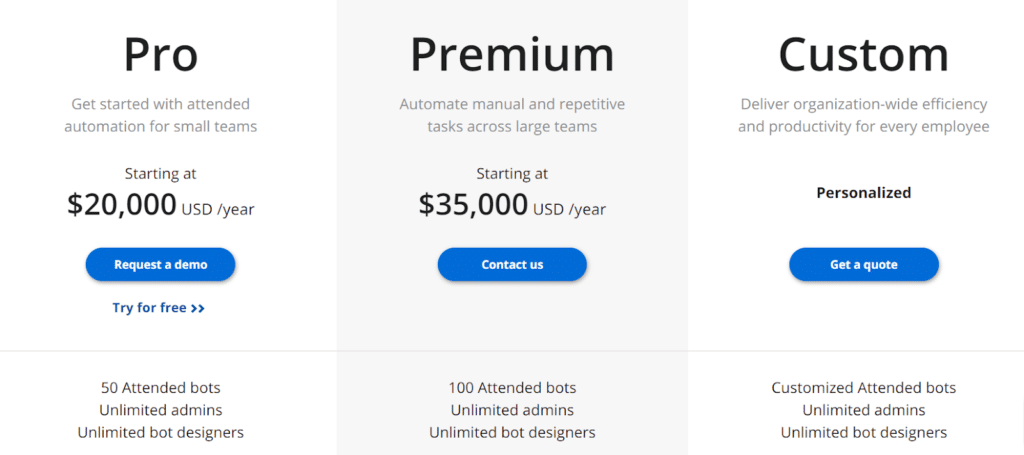The image size is (1024, 455).
Task: Click the Premium description about large teams
Action: (x=512, y=115)
